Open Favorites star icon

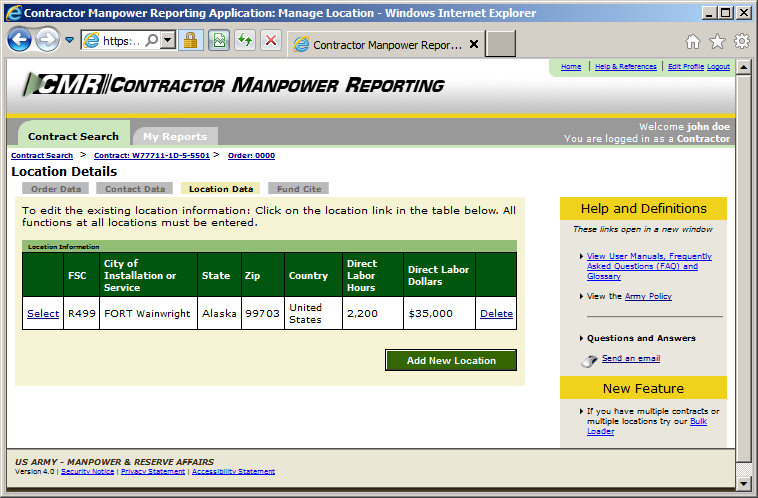(717, 42)
